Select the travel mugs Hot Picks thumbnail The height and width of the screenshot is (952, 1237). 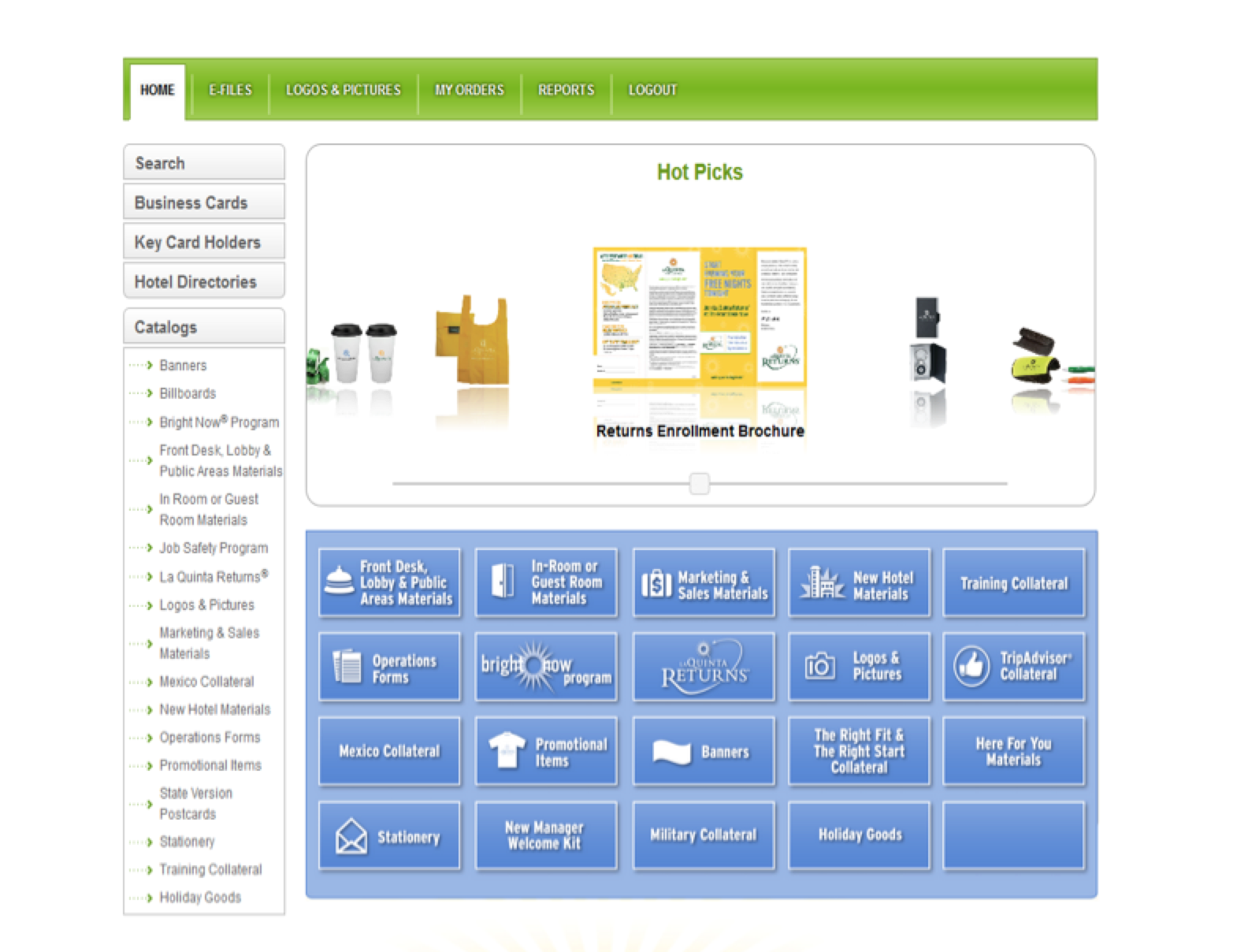(x=364, y=352)
